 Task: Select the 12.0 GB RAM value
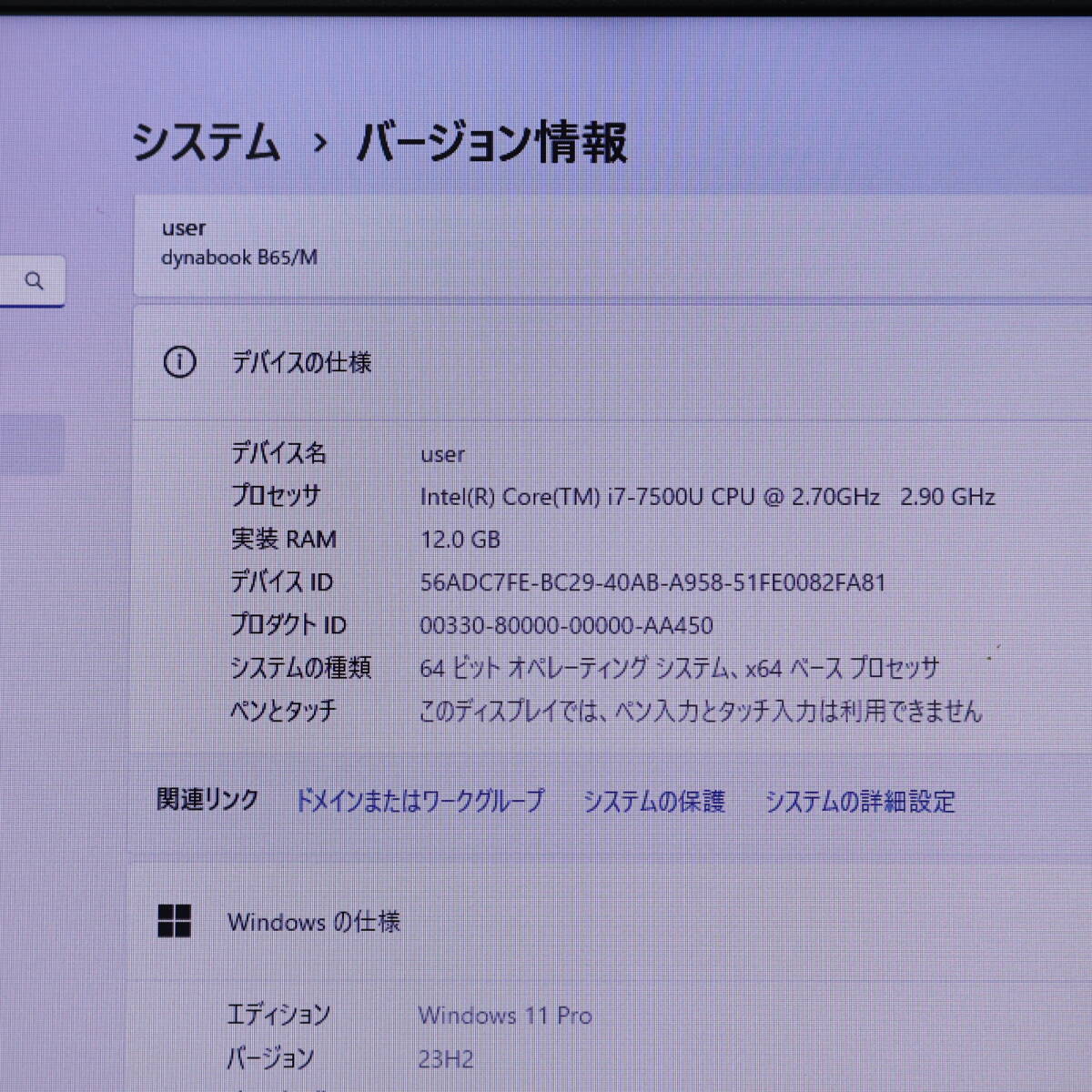[x=460, y=540]
